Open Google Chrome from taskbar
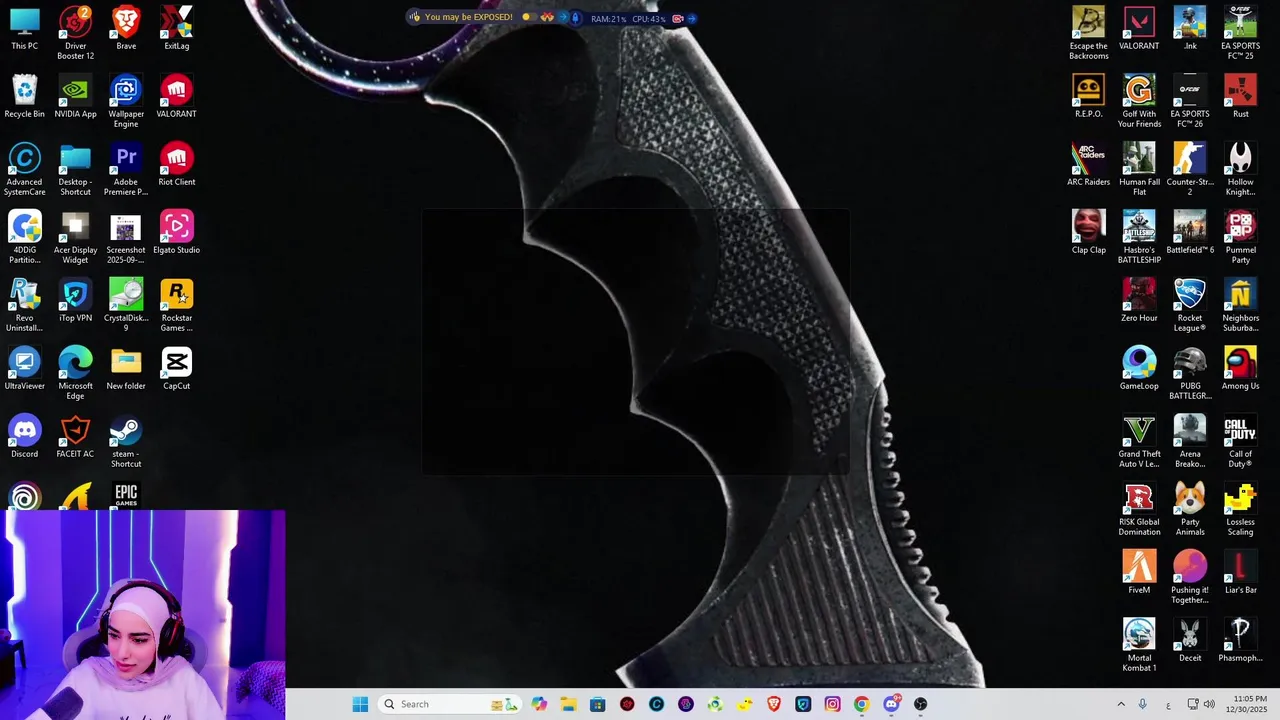The height and width of the screenshot is (720, 1280). [x=861, y=704]
